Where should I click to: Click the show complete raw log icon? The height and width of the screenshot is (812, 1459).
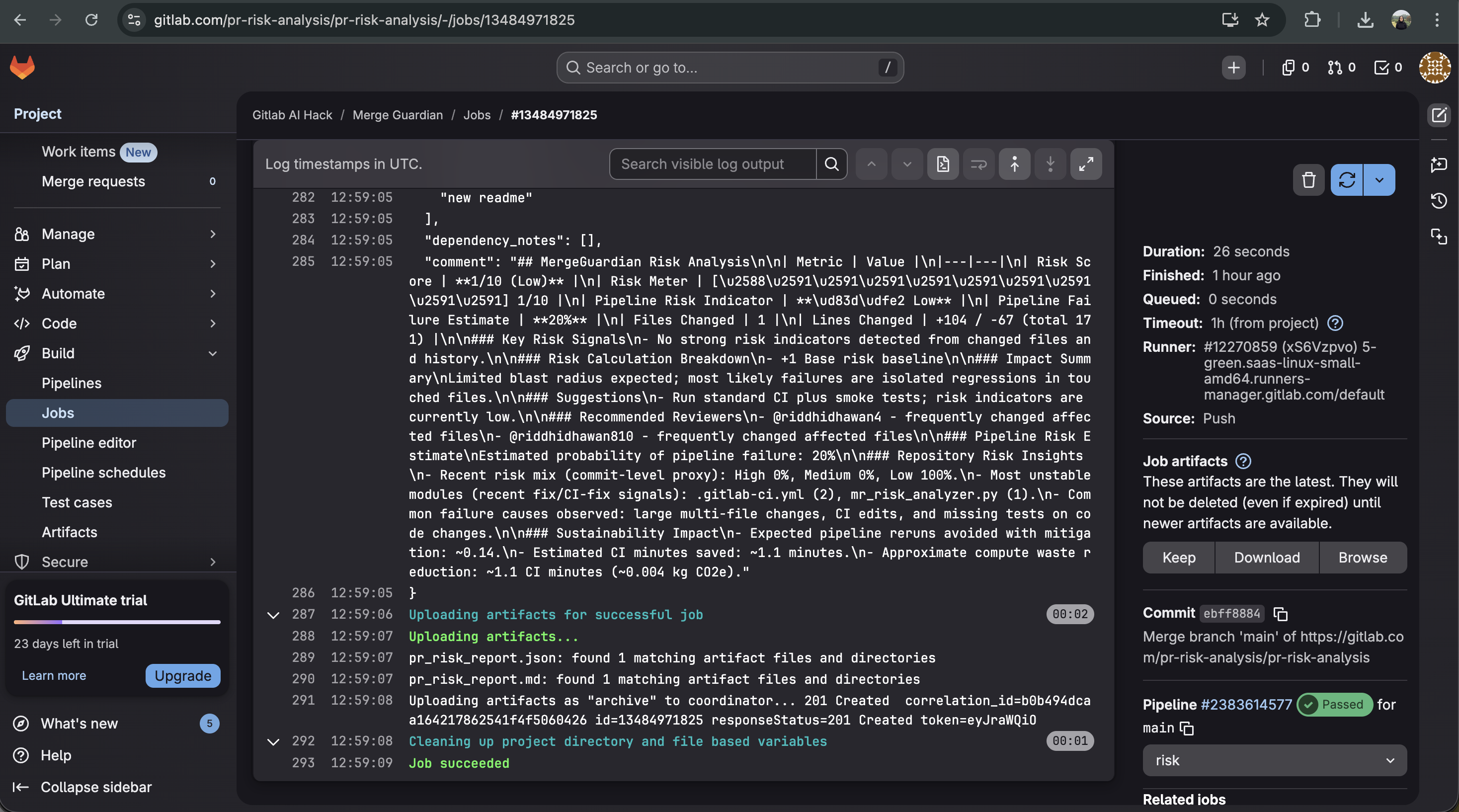(x=943, y=164)
